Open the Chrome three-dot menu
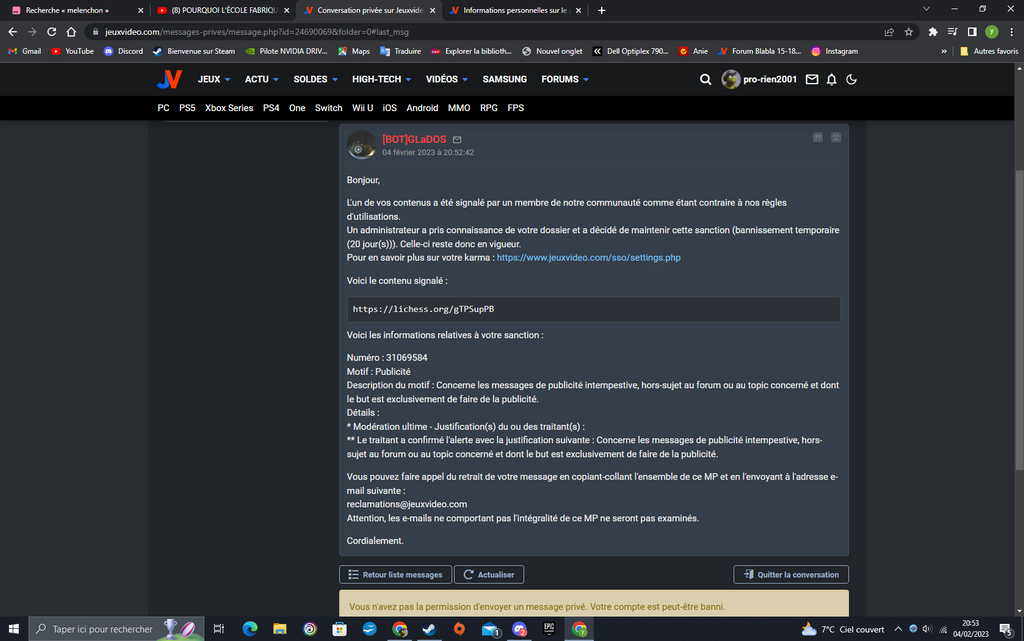This screenshot has height=641, width=1024. click(x=1011, y=31)
